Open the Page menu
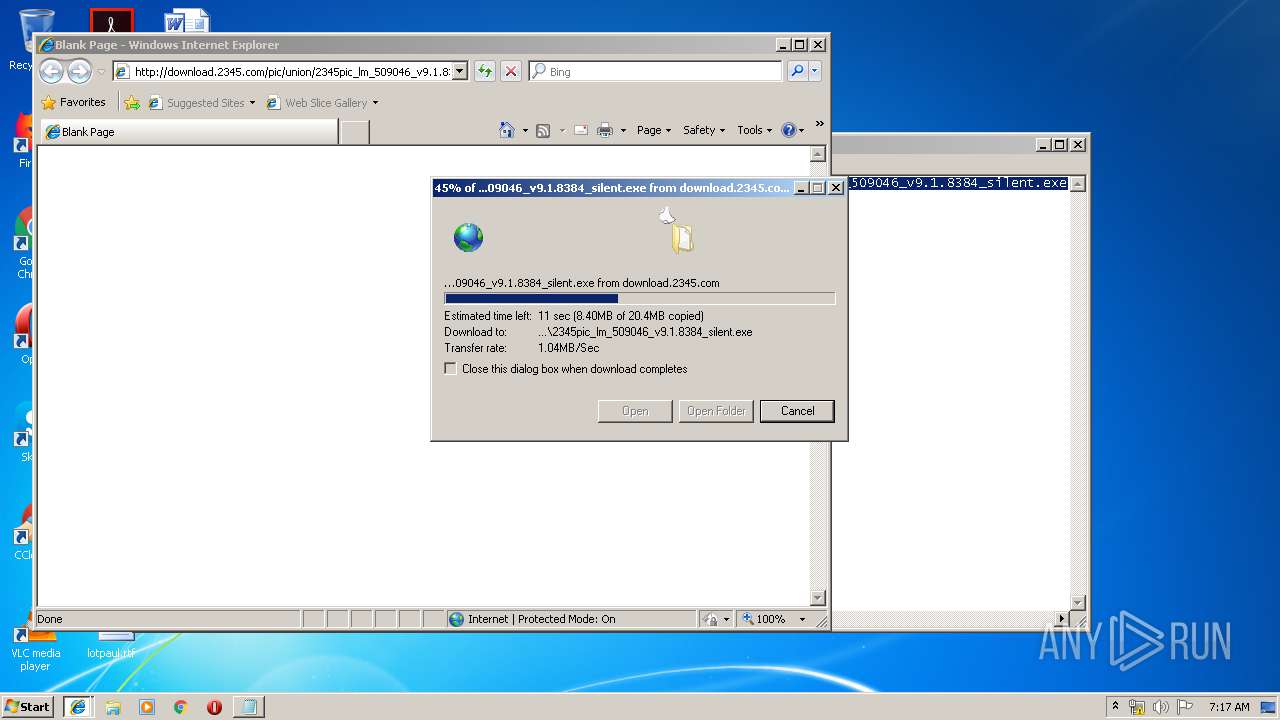1280x720 pixels. pyautogui.click(x=654, y=130)
